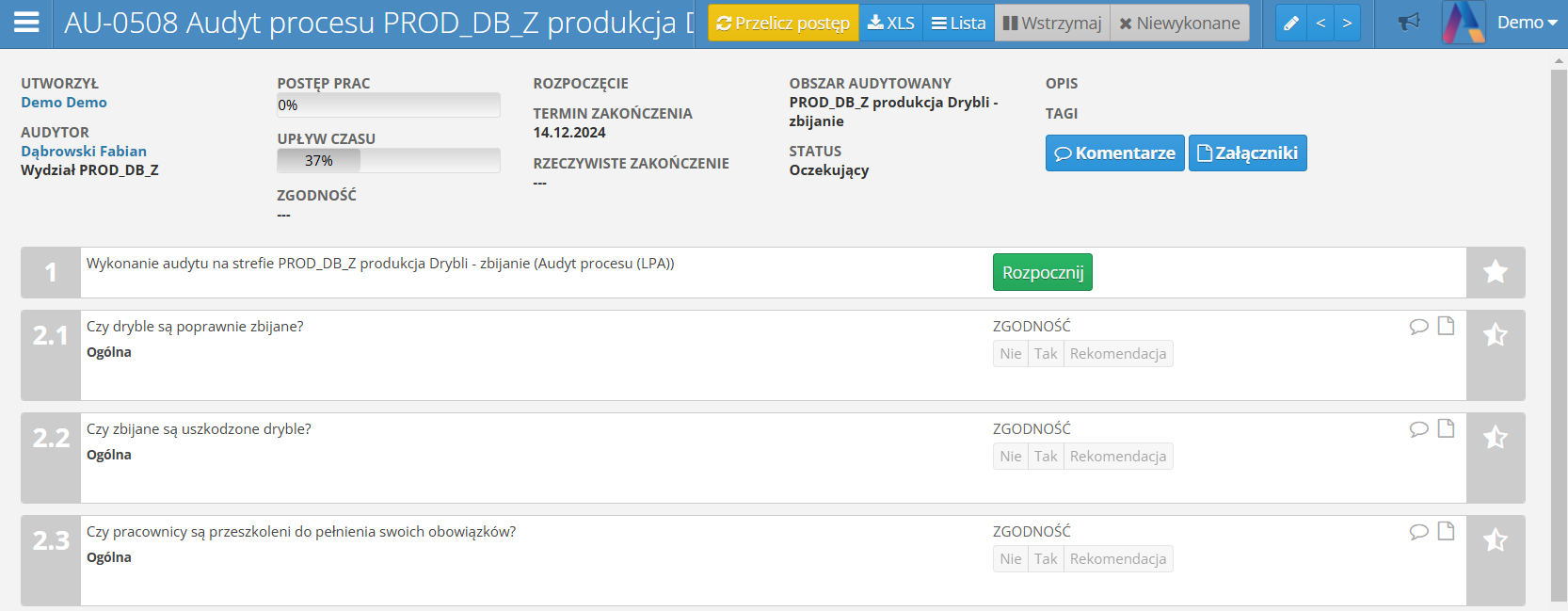Open the Lista view
1568x611 pixels.
point(958,24)
